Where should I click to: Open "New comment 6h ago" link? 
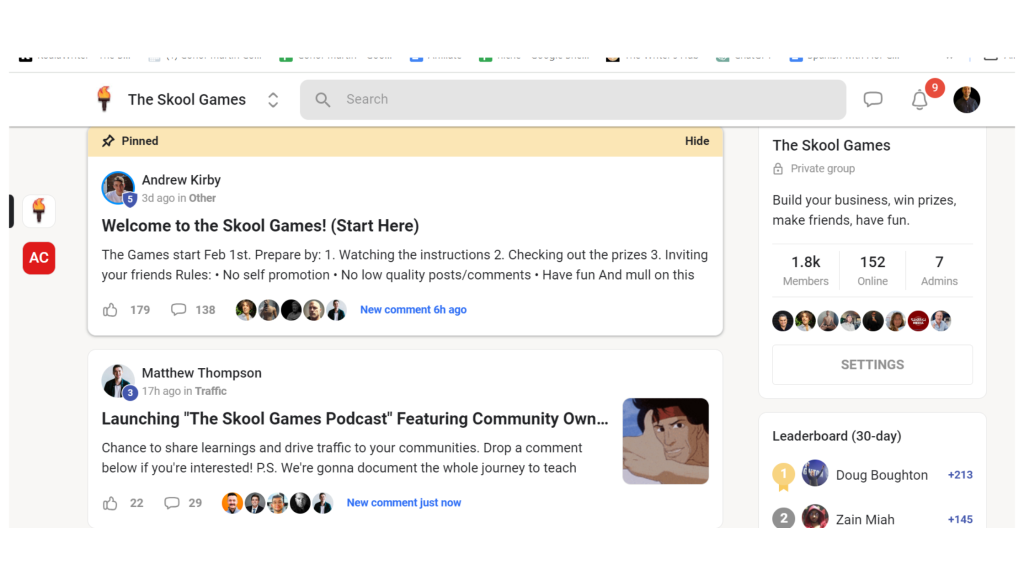click(413, 310)
